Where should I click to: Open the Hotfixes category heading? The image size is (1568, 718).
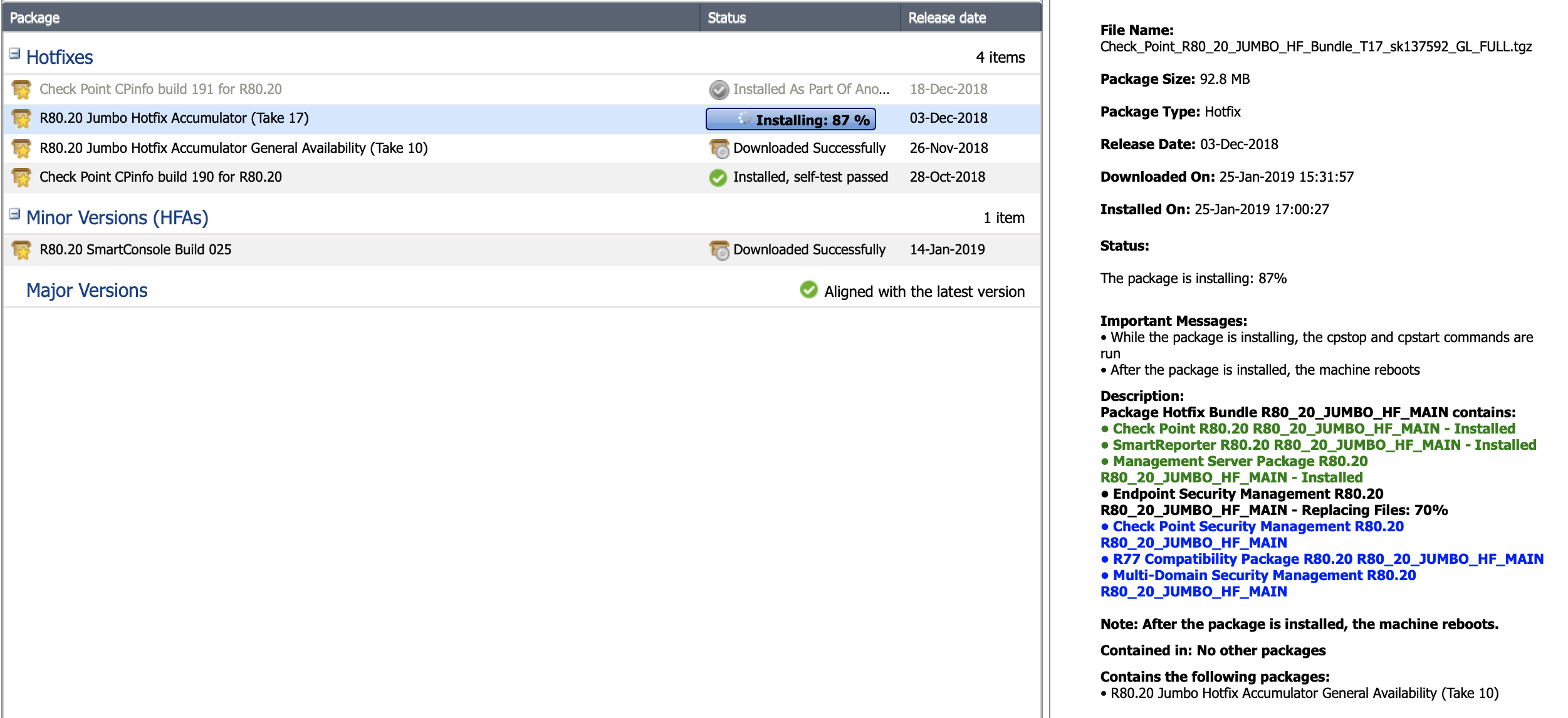click(x=60, y=57)
